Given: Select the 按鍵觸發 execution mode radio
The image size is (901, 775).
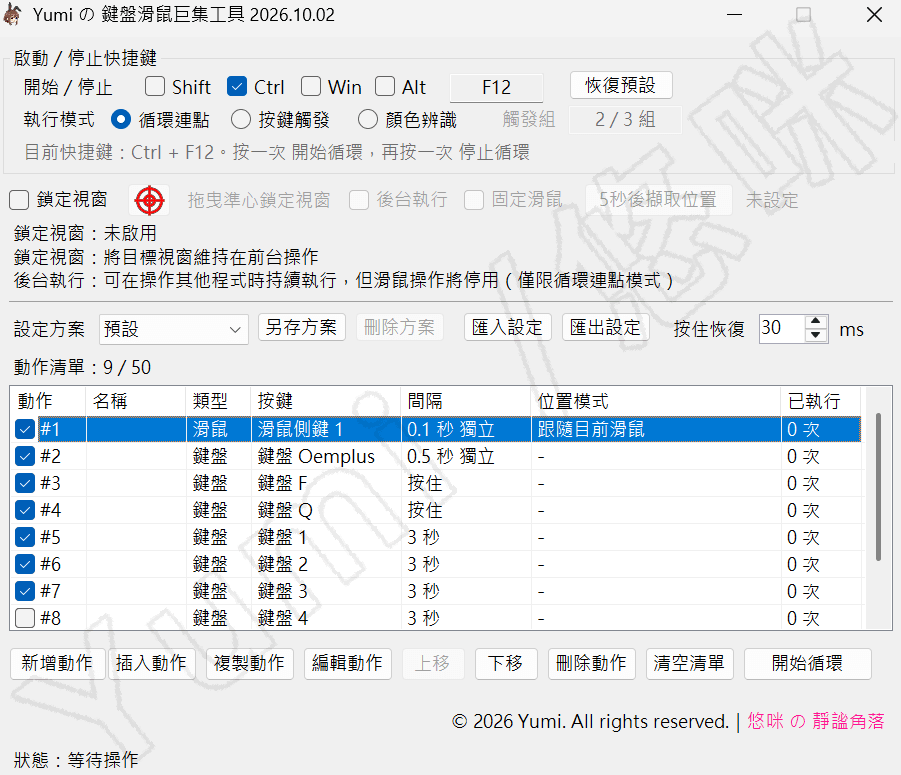Looking at the screenshot, I should point(241,119).
